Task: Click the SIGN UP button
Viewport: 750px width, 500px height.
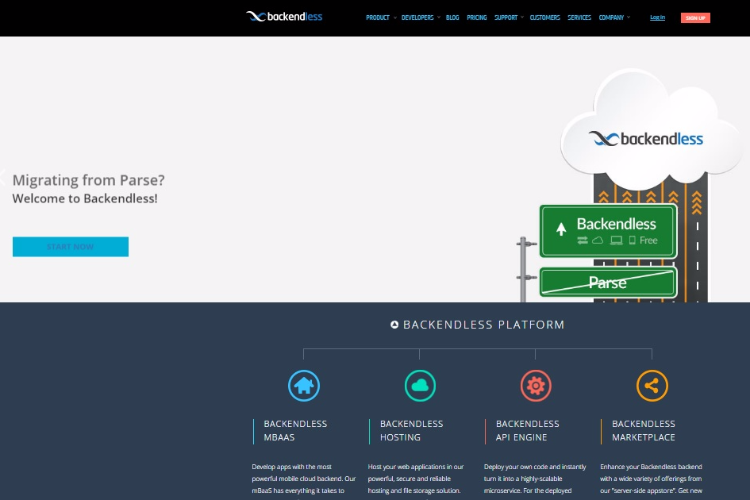Action: pos(695,18)
